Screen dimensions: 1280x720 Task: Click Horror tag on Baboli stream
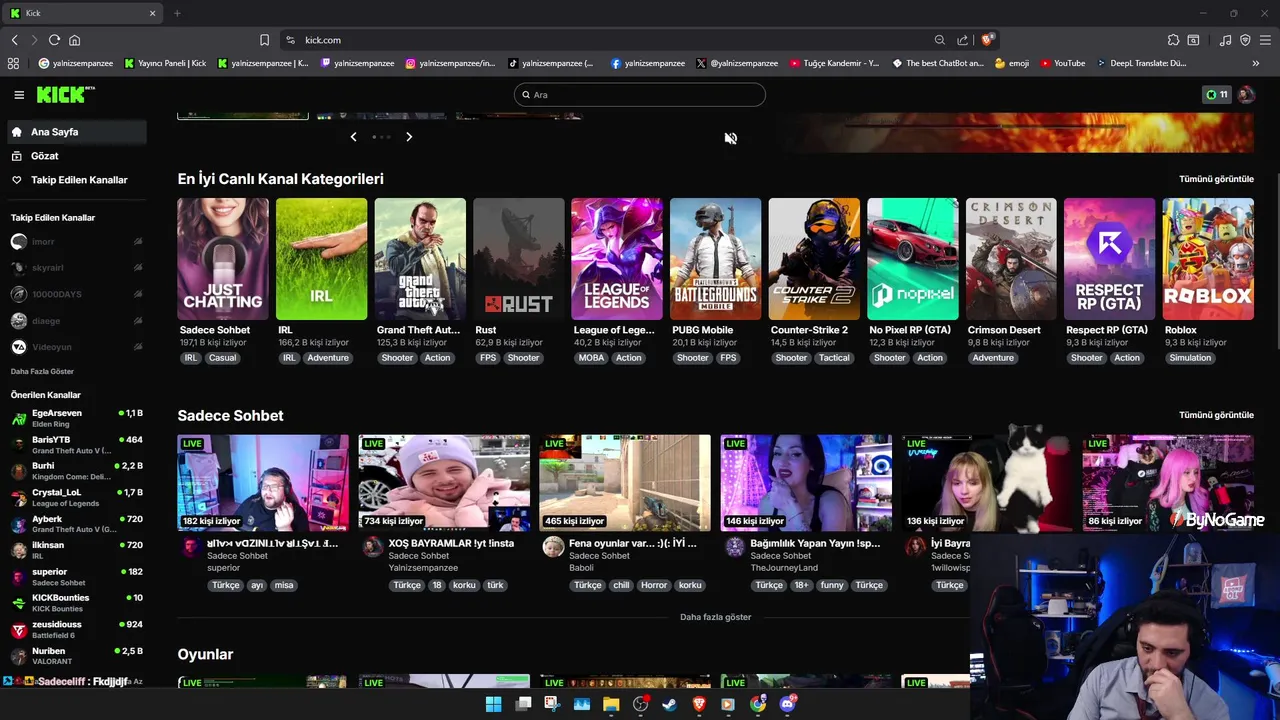pos(654,585)
